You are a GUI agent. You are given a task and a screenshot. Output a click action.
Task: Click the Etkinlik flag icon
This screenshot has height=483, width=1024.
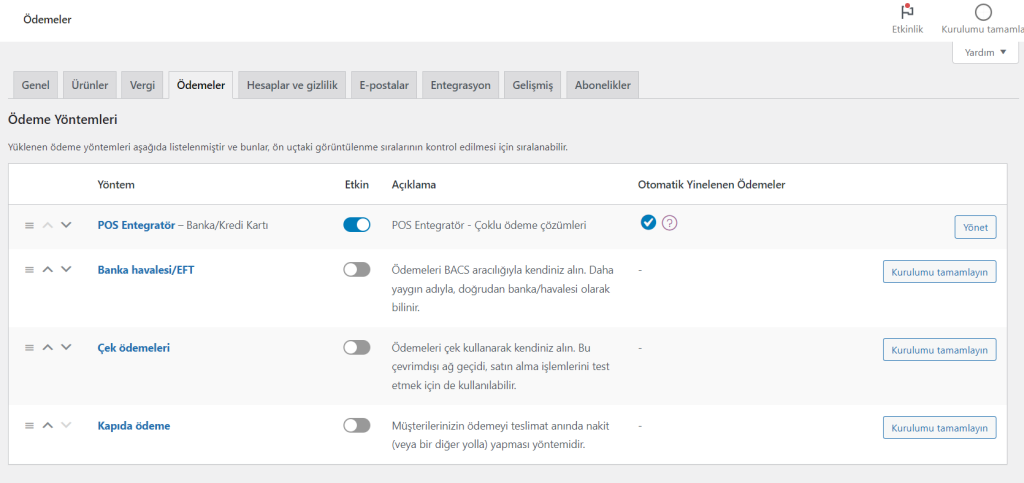pos(907,12)
